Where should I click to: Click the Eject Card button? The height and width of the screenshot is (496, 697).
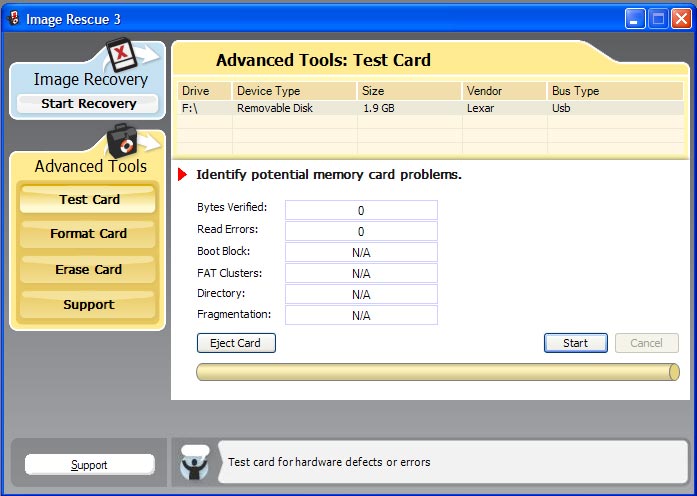pyautogui.click(x=236, y=343)
